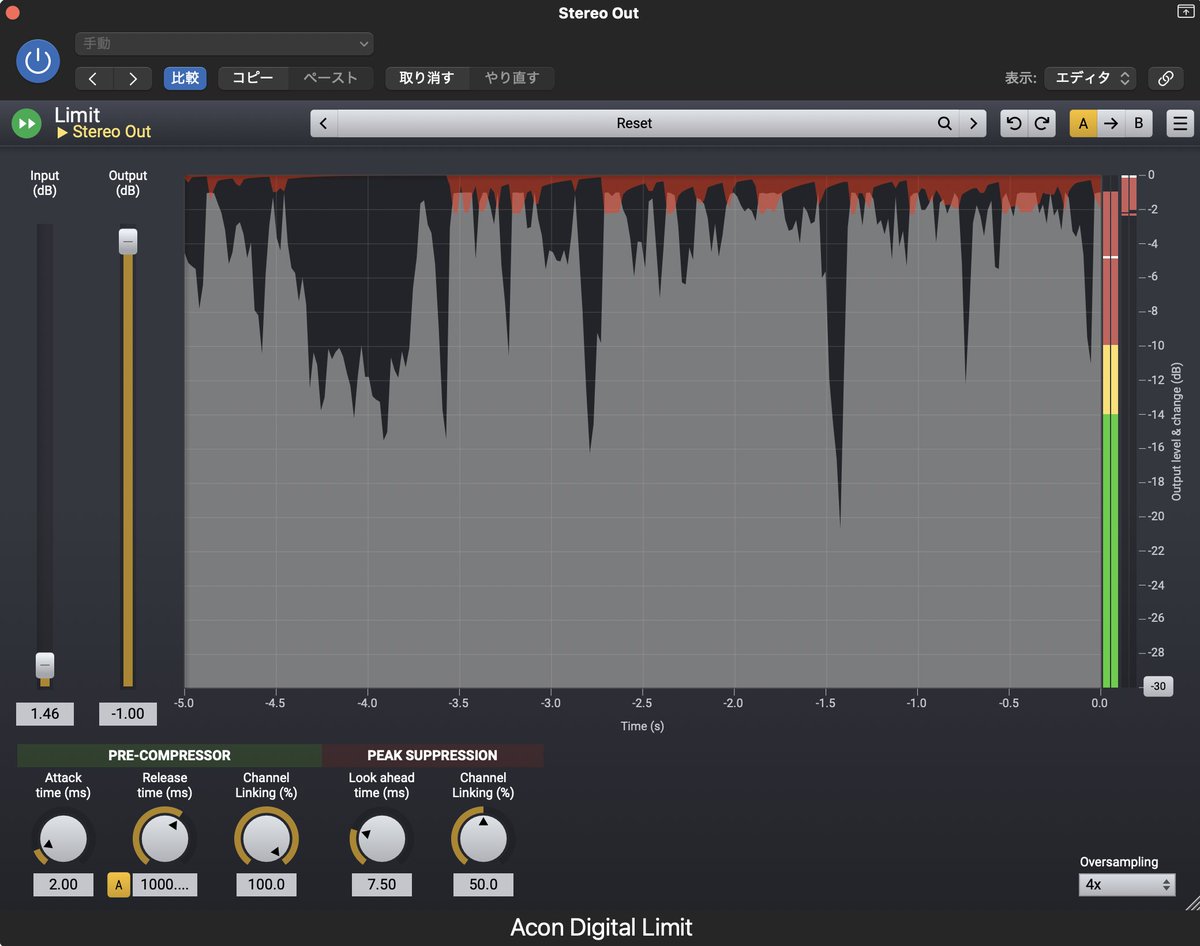This screenshot has width=1200, height=946.
Task: Select next preset arrow beside search
Action: point(973,123)
